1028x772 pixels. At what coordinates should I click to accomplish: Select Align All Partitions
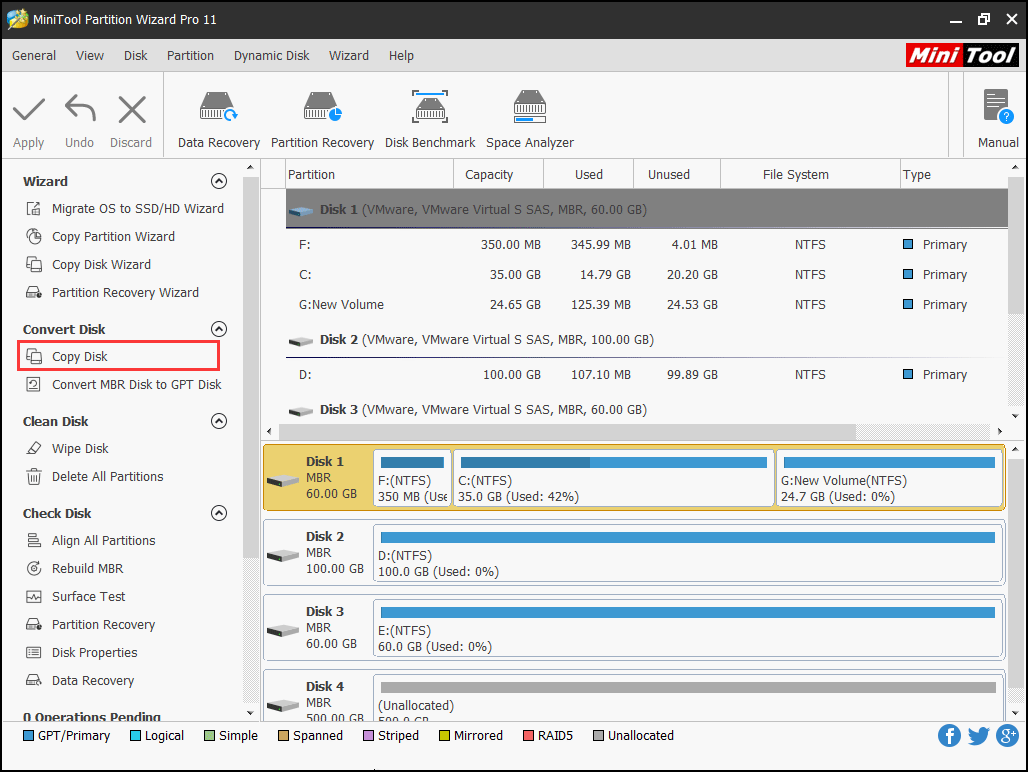[x=90, y=541]
